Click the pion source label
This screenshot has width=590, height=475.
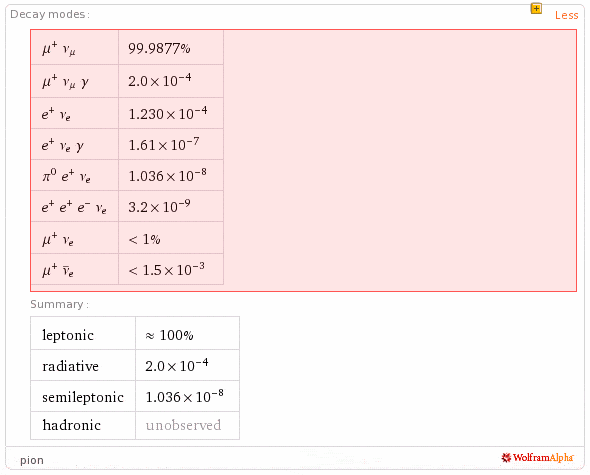pos(32,460)
